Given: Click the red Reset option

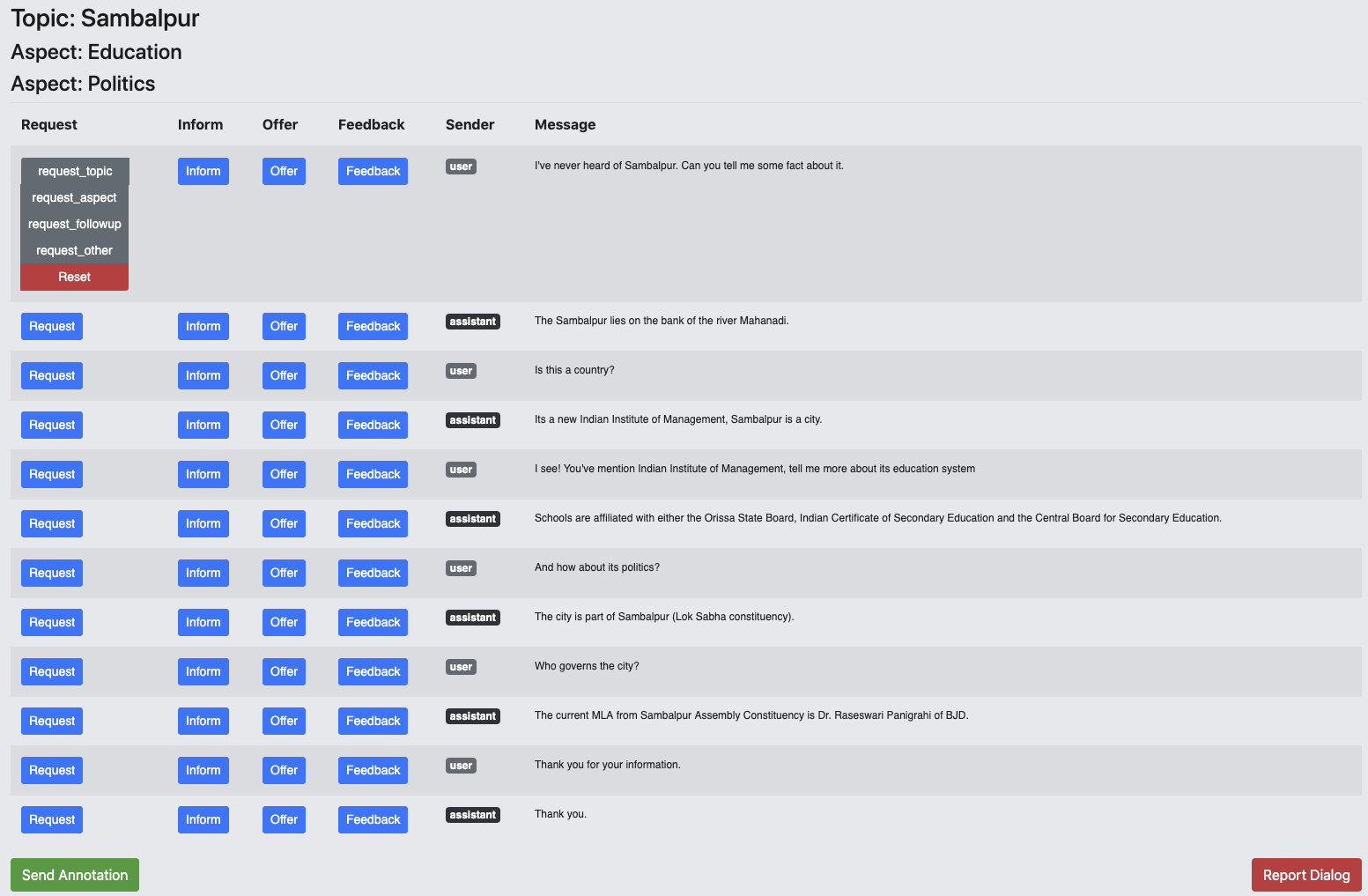Looking at the screenshot, I should tap(75, 277).
